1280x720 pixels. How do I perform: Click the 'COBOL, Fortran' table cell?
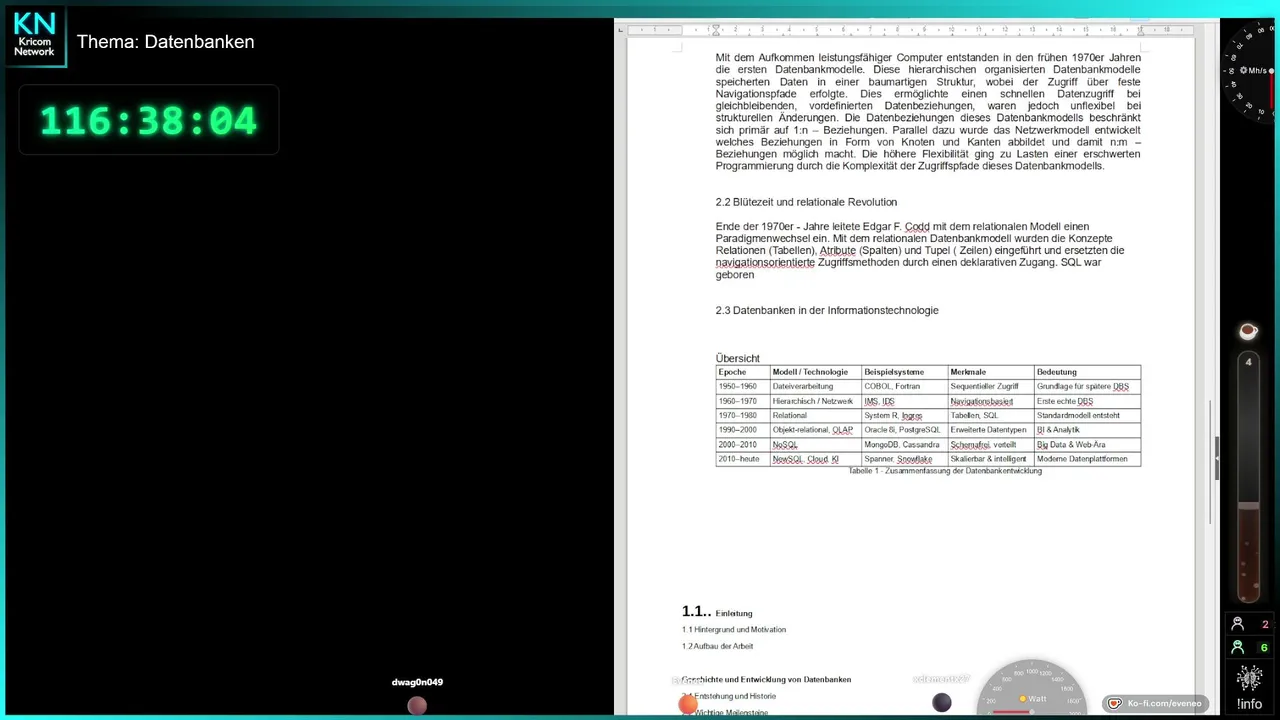(x=905, y=386)
